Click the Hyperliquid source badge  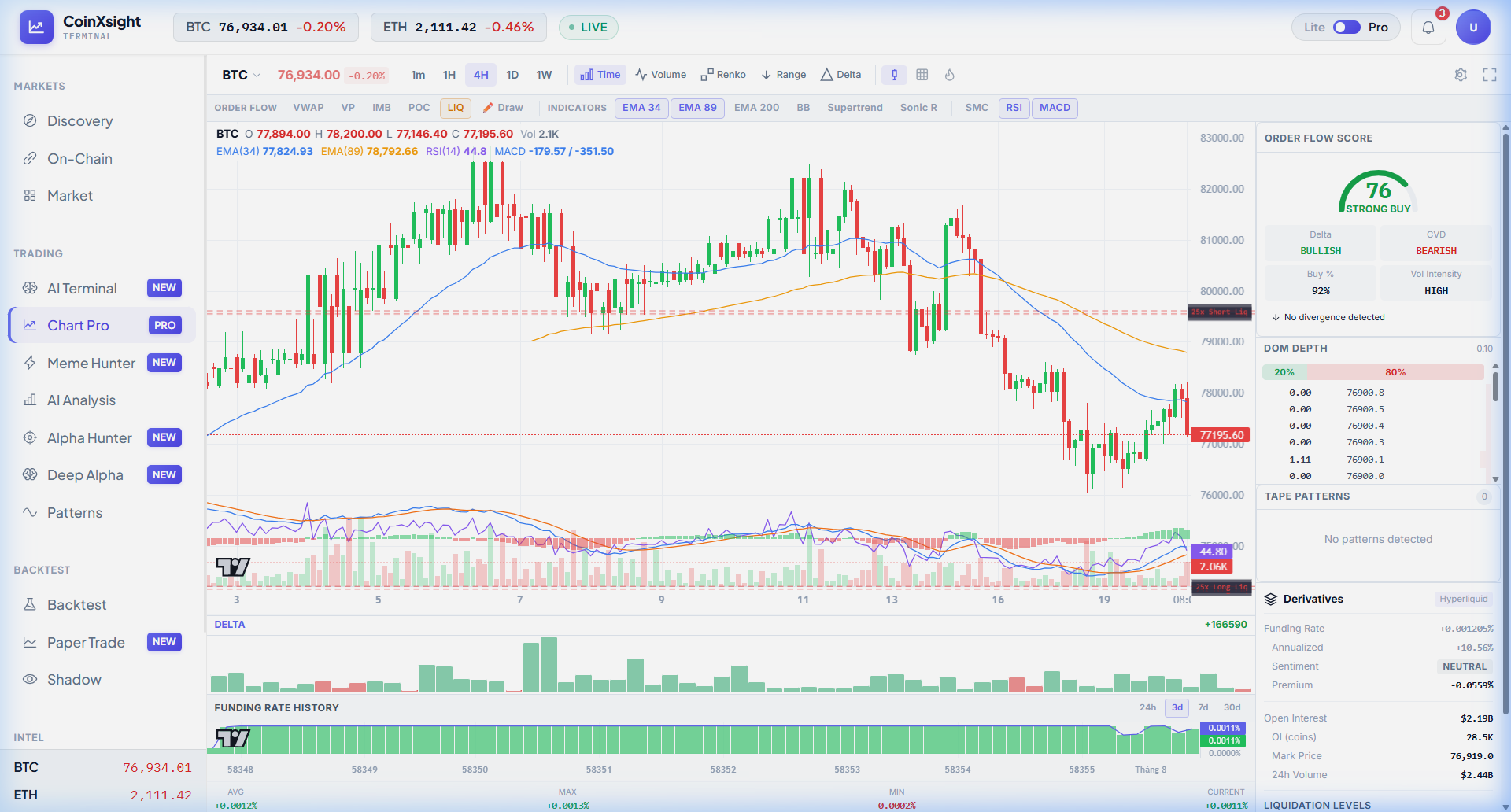click(1464, 599)
